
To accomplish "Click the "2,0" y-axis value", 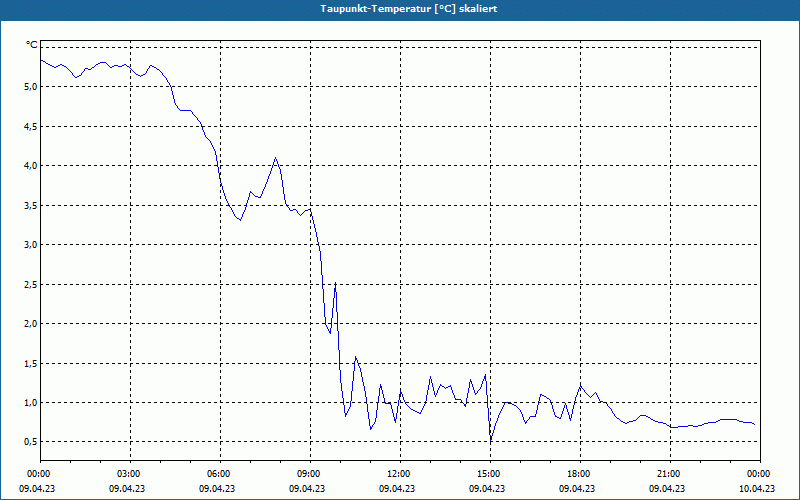I will pyautogui.click(x=31, y=324).
